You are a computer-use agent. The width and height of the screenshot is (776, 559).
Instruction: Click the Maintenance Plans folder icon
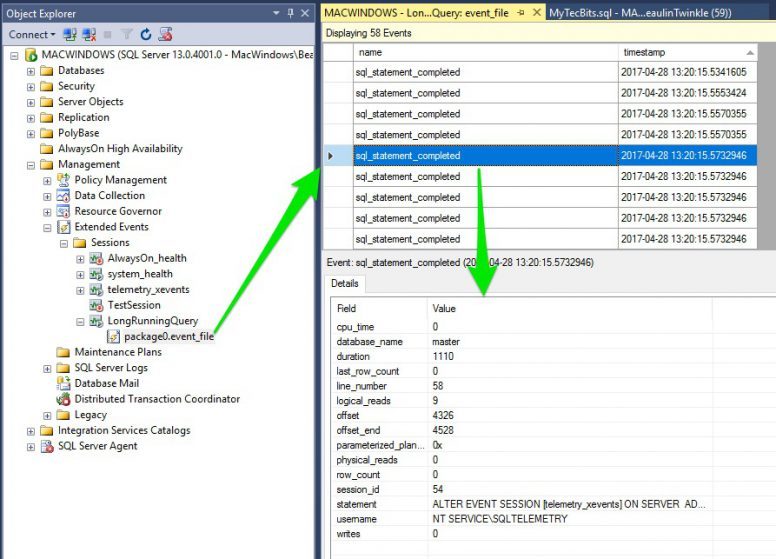coord(63,352)
